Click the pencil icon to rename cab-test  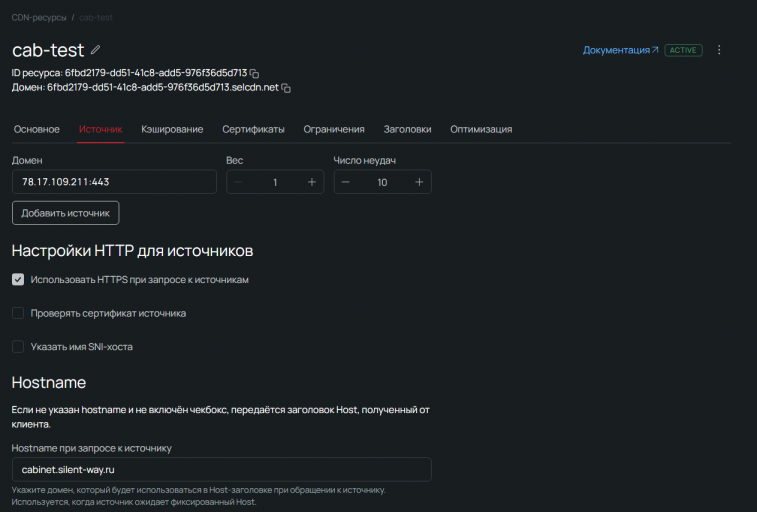click(96, 50)
